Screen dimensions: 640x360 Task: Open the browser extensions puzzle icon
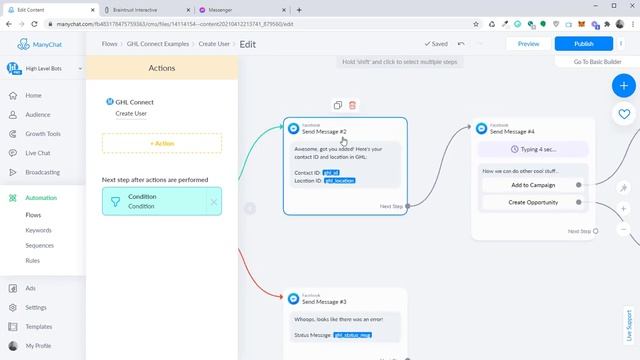(607, 24)
